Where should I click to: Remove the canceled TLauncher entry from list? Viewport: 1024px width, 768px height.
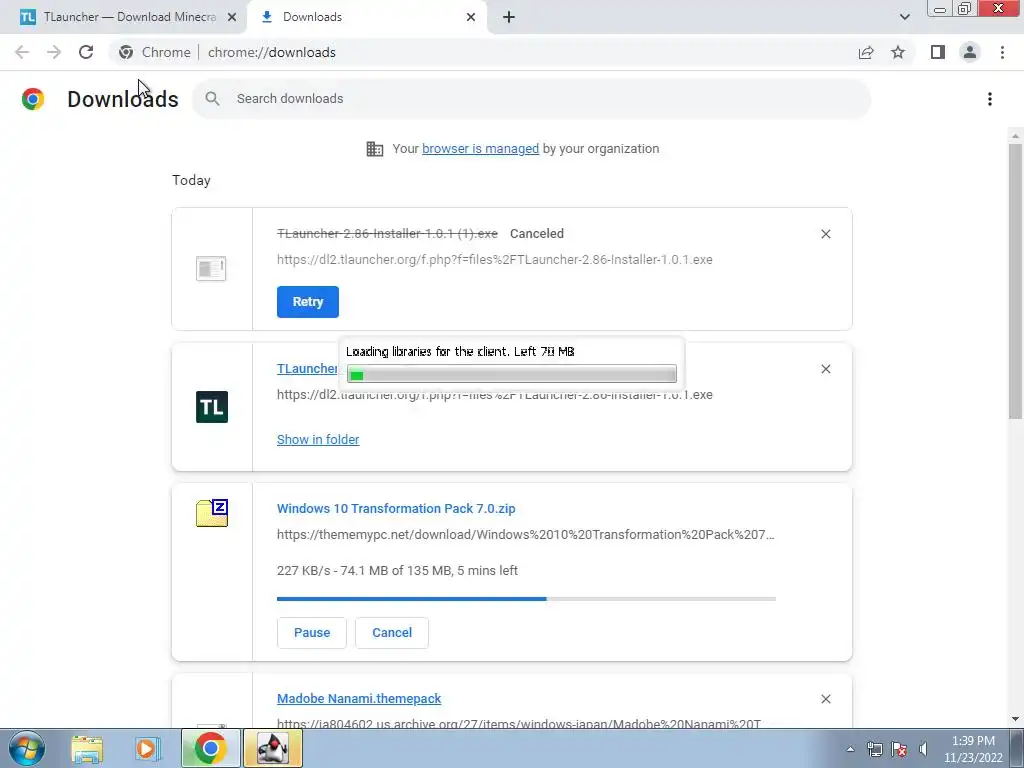pos(825,234)
